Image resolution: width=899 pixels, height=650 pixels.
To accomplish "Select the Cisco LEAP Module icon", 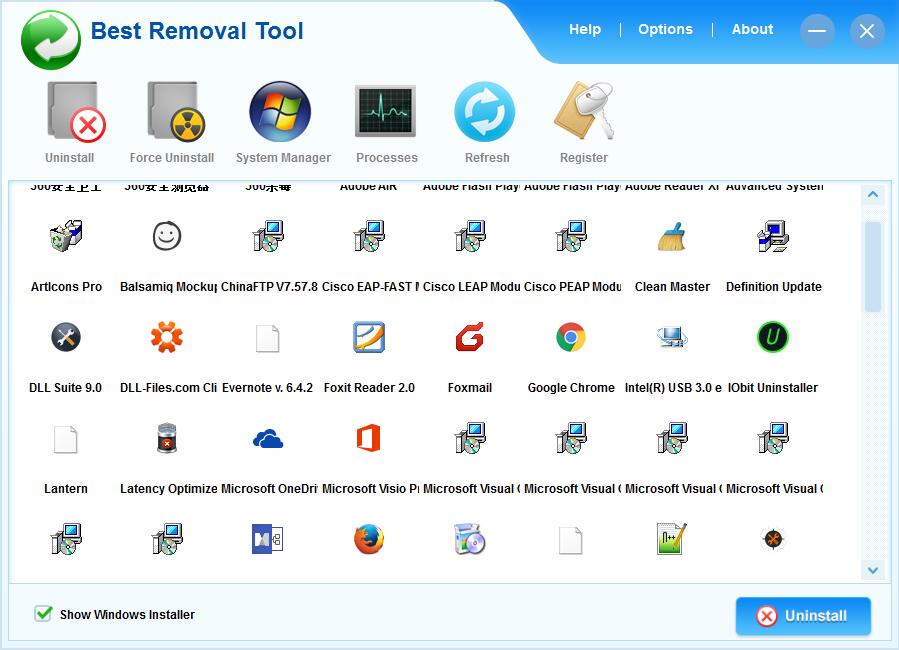I will click(x=470, y=236).
